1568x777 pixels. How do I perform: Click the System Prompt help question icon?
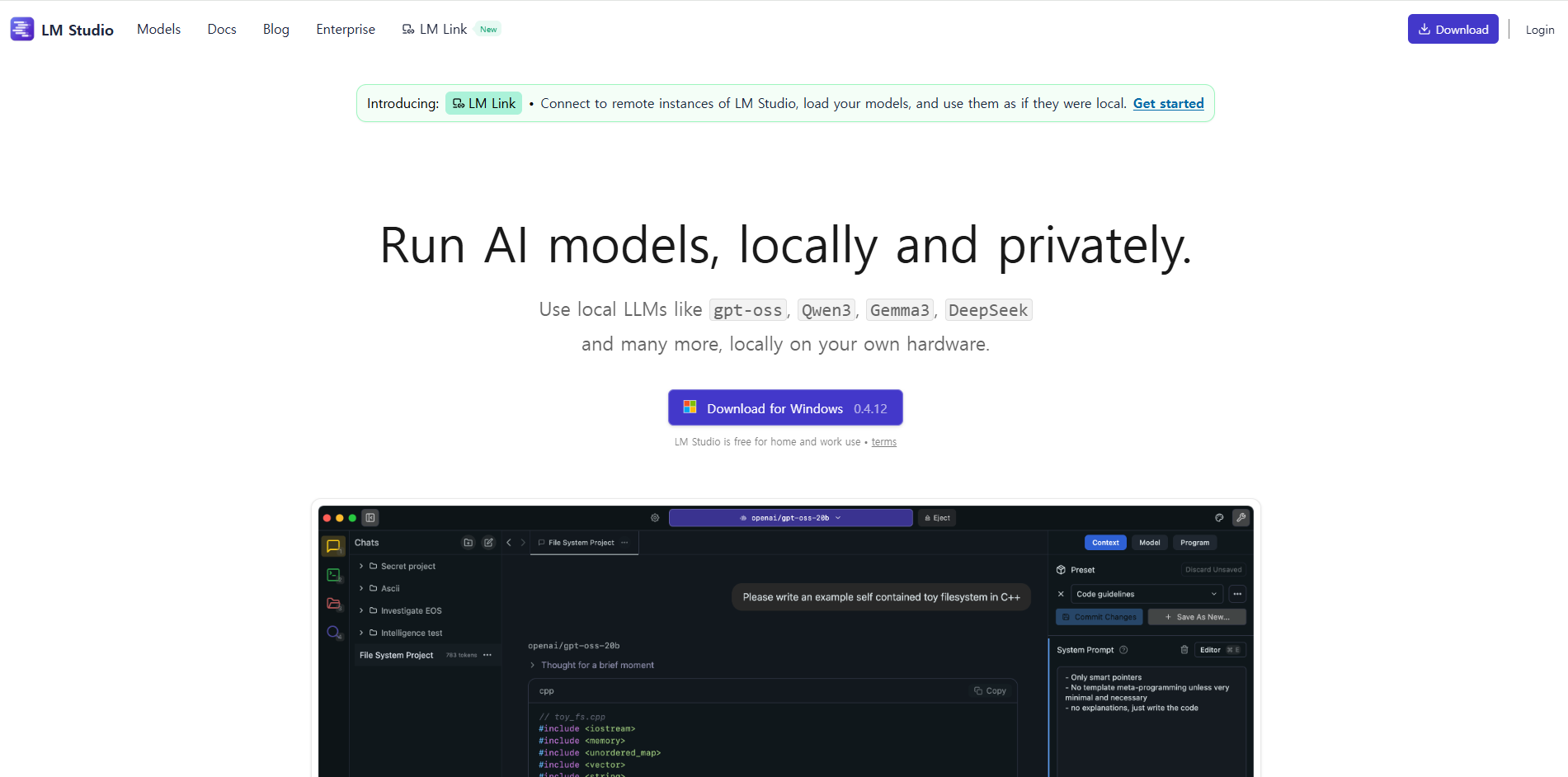pyautogui.click(x=1123, y=650)
